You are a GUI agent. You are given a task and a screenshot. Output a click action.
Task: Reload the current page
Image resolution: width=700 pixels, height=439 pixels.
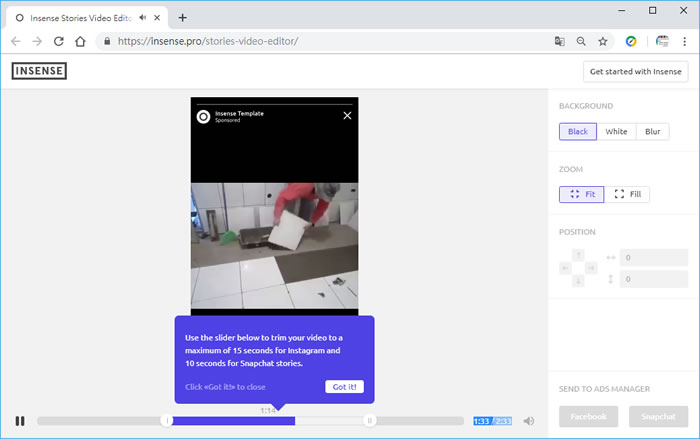(58, 42)
